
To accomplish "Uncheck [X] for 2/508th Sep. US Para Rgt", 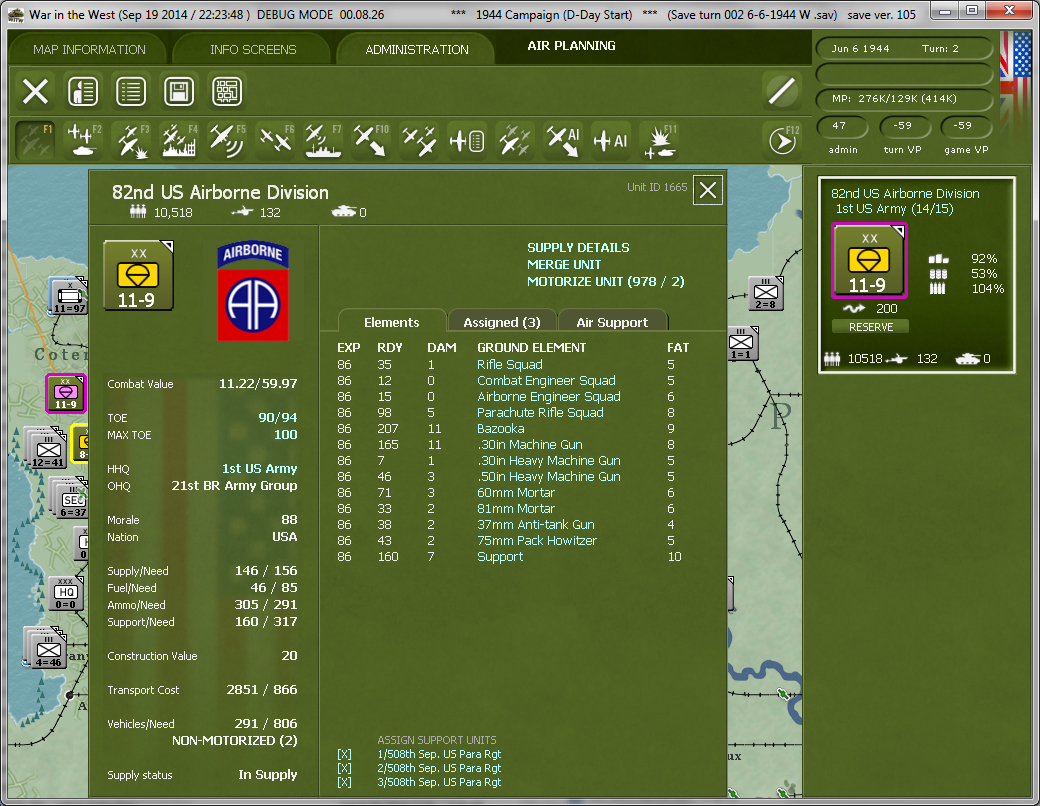I will (344, 768).
